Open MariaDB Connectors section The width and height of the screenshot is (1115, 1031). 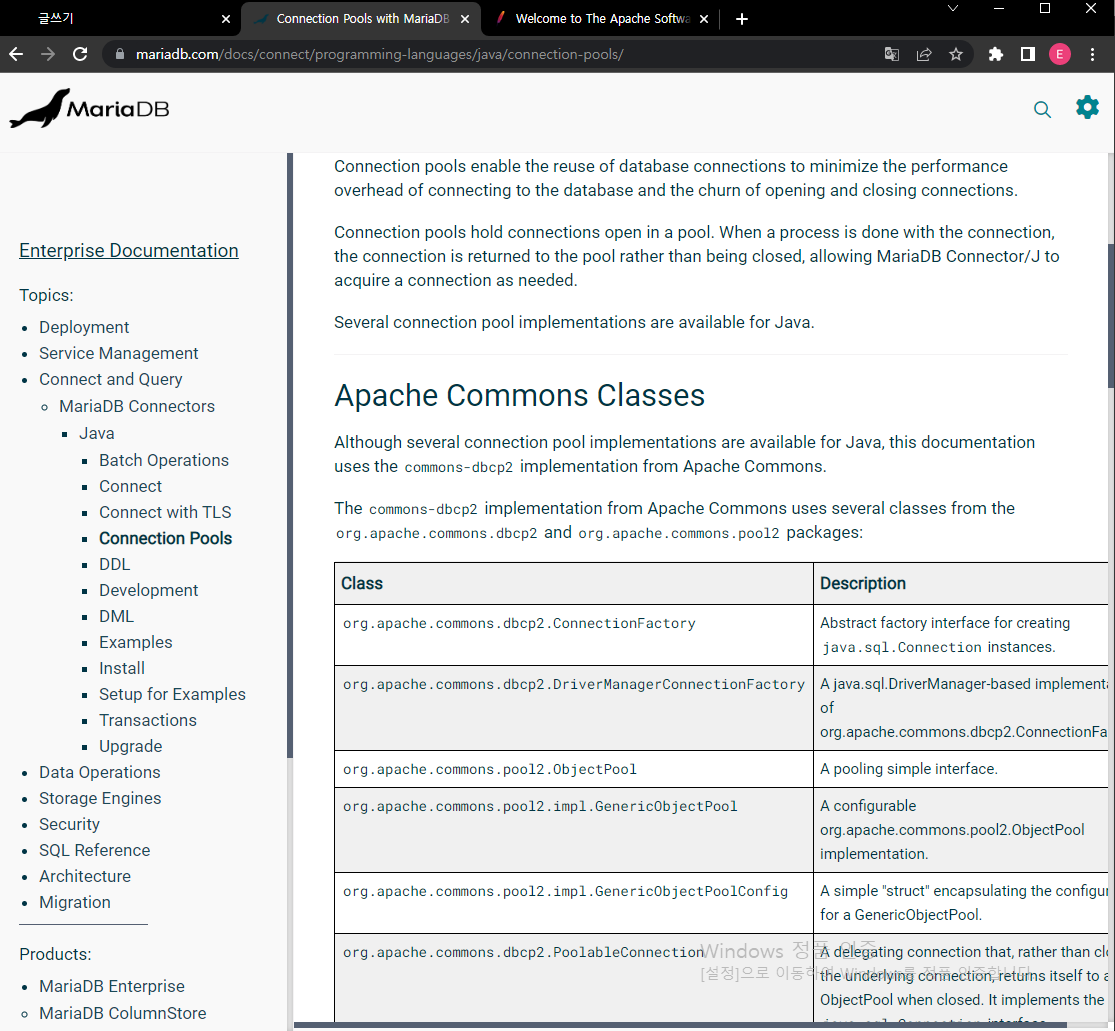pyautogui.click(x=137, y=406)
